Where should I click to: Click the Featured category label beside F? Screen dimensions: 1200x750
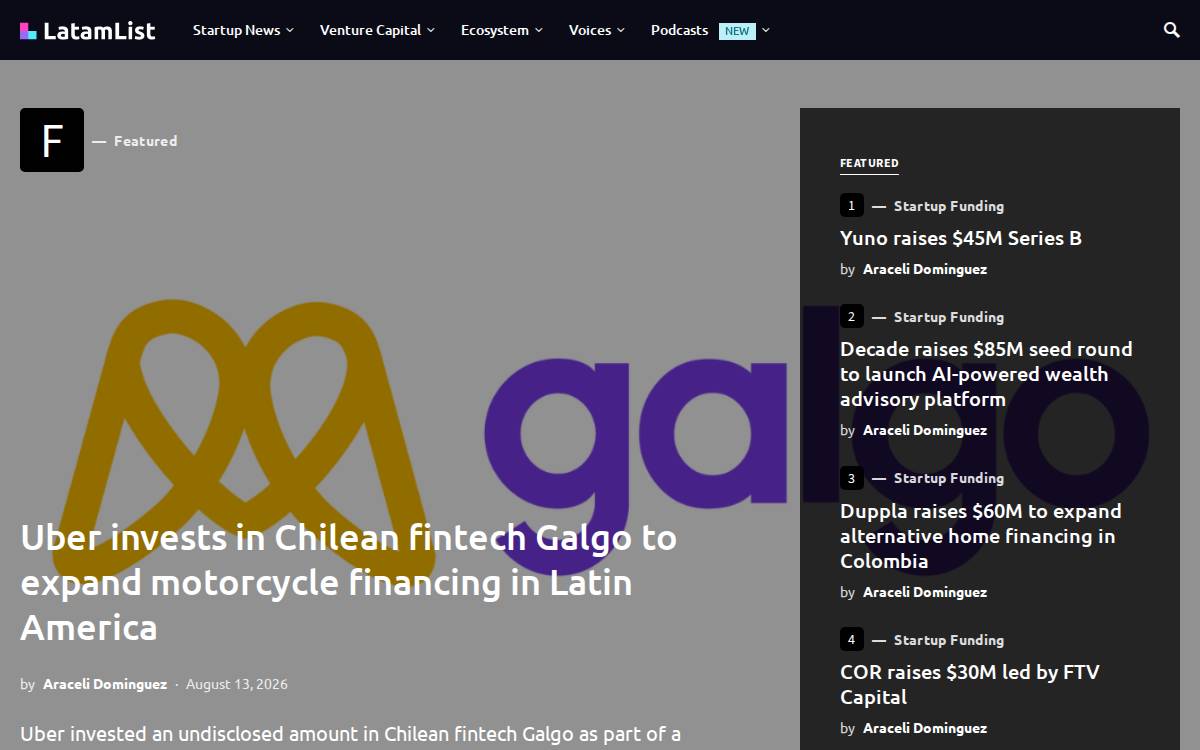pyautogui.click(x=145, y=141)
